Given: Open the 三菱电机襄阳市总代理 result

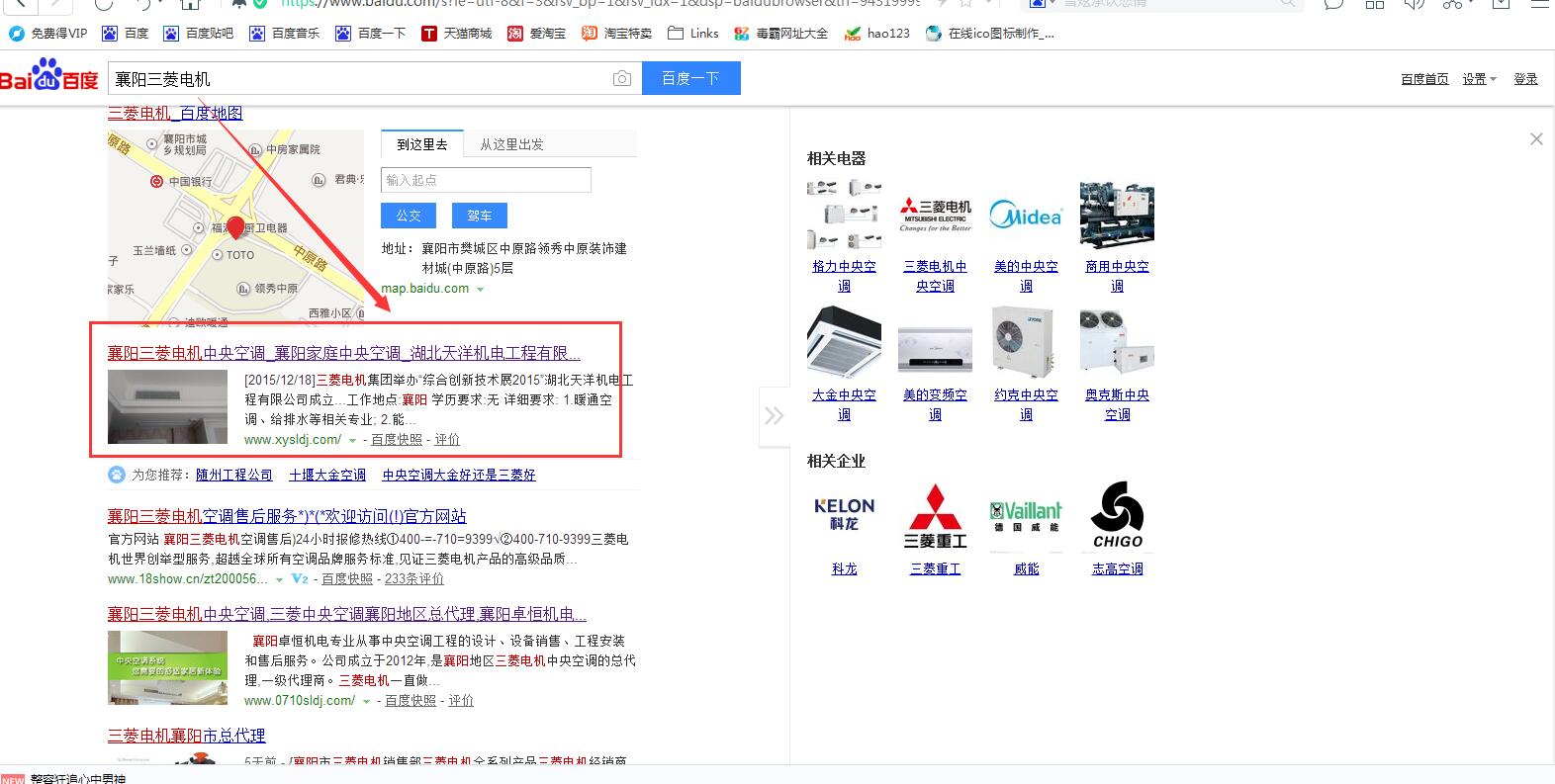Looking at the screenshot, I should (x=186, y=736).
